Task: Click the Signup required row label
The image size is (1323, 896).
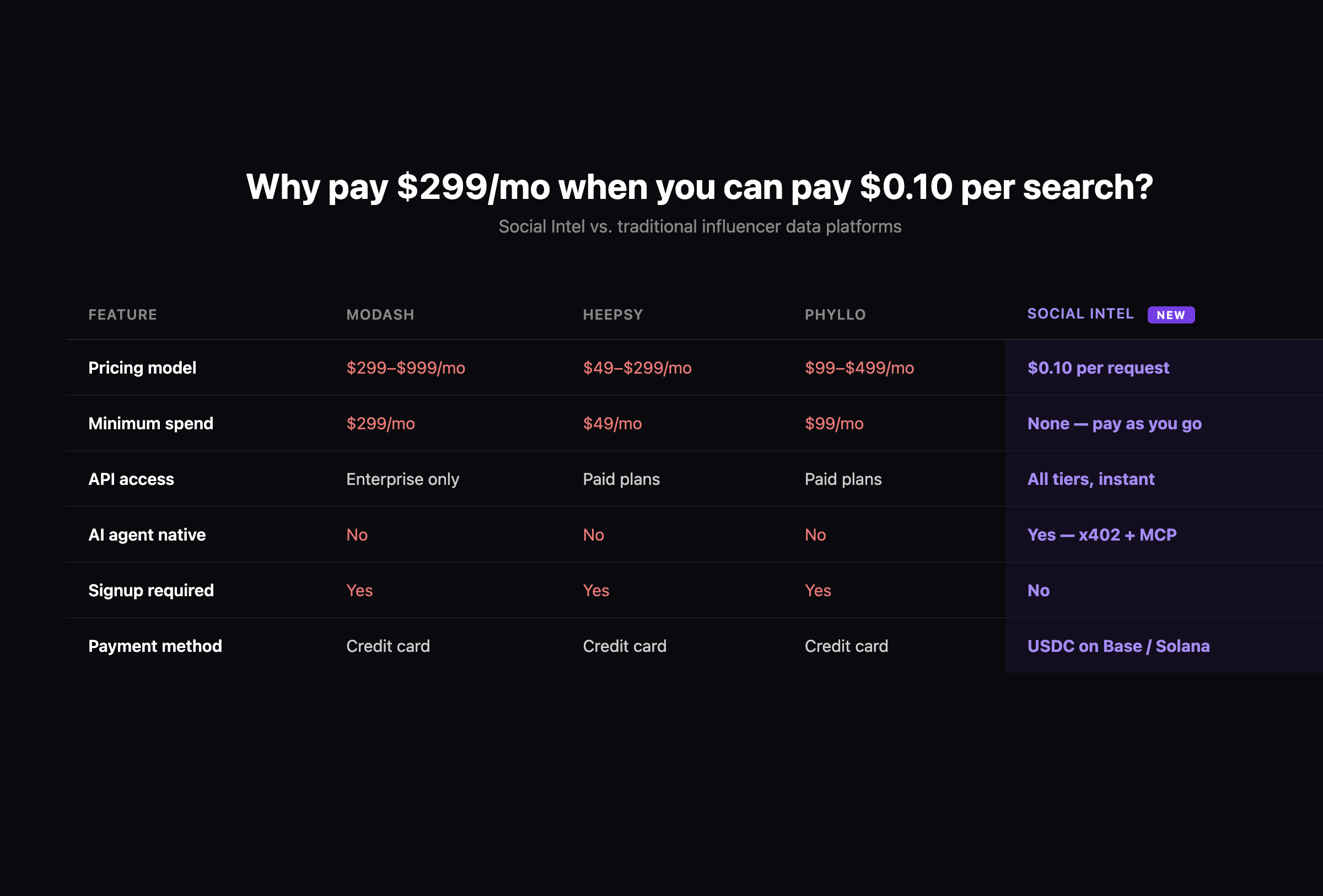Action: tap(151, 591)
